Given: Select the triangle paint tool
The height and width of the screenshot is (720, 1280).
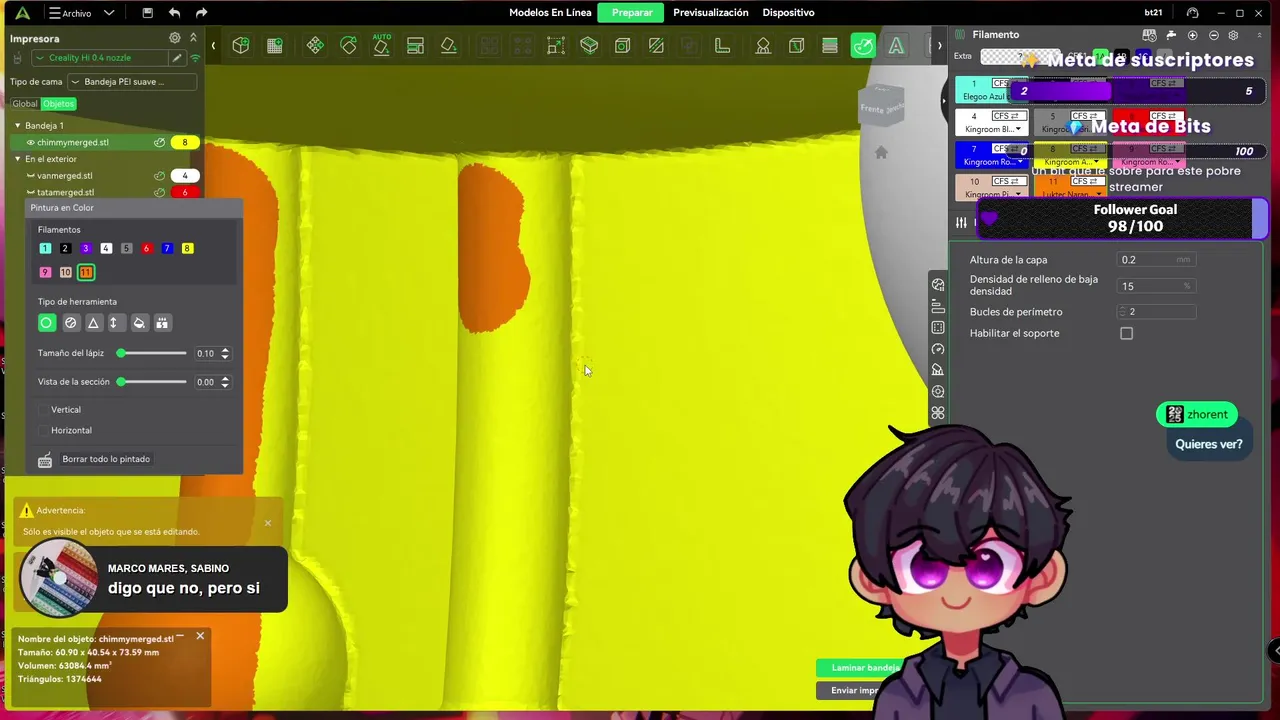Looking at the screenshot, I should [x=93, y=323].
